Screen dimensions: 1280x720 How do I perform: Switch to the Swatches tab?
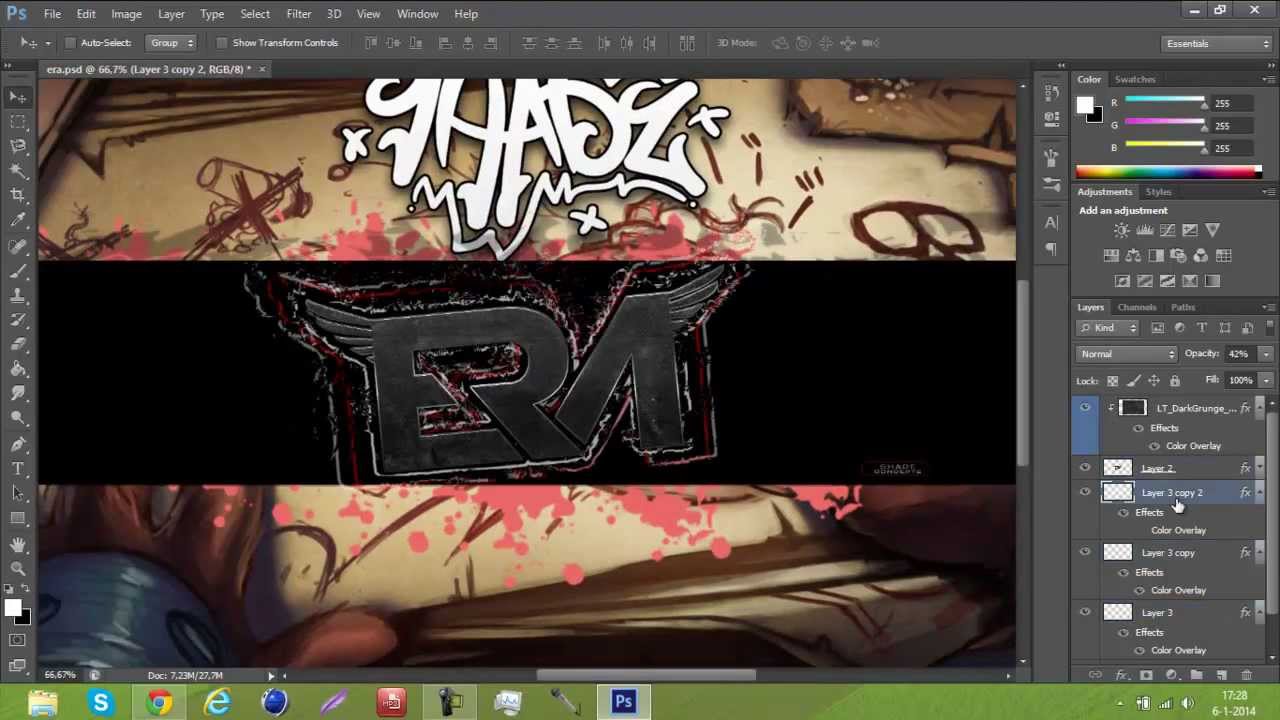click(x=1135, y=79)
